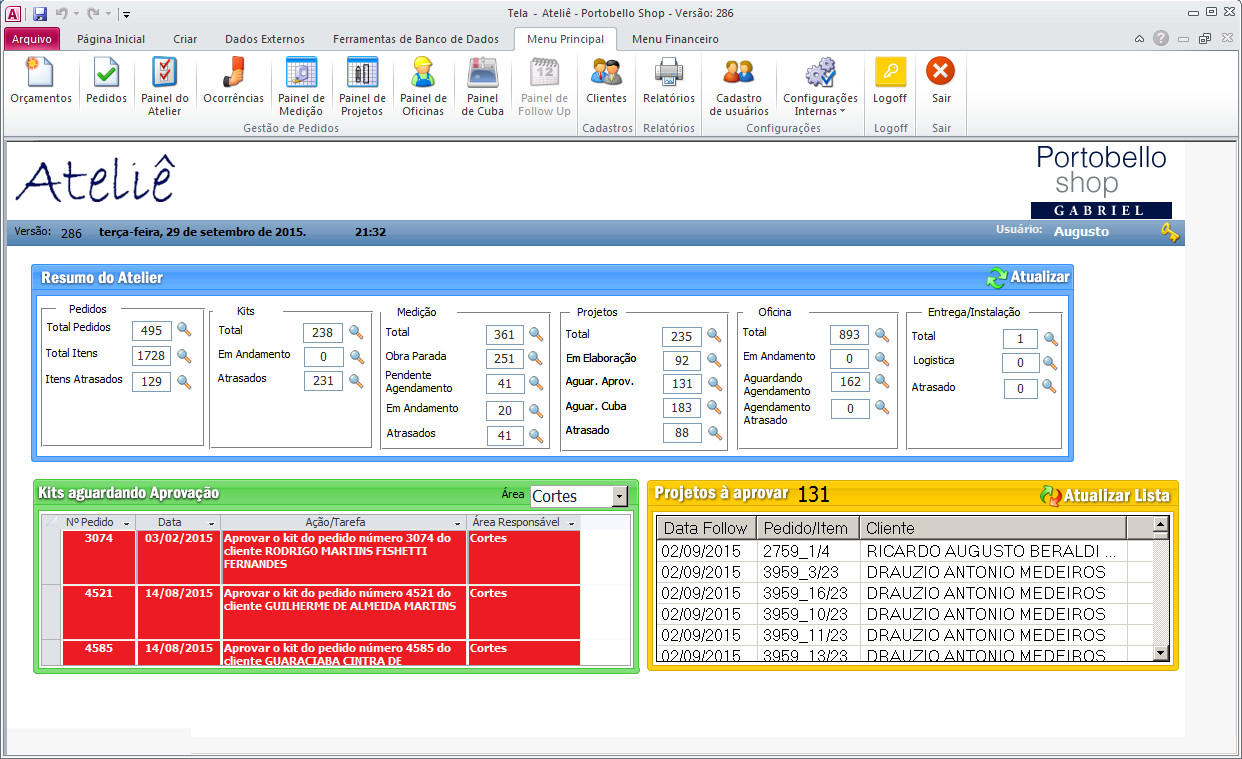Open Painel de Oficinas
Image resolution: width=1242 pixels, height=759 pixels.
(423, 86)
